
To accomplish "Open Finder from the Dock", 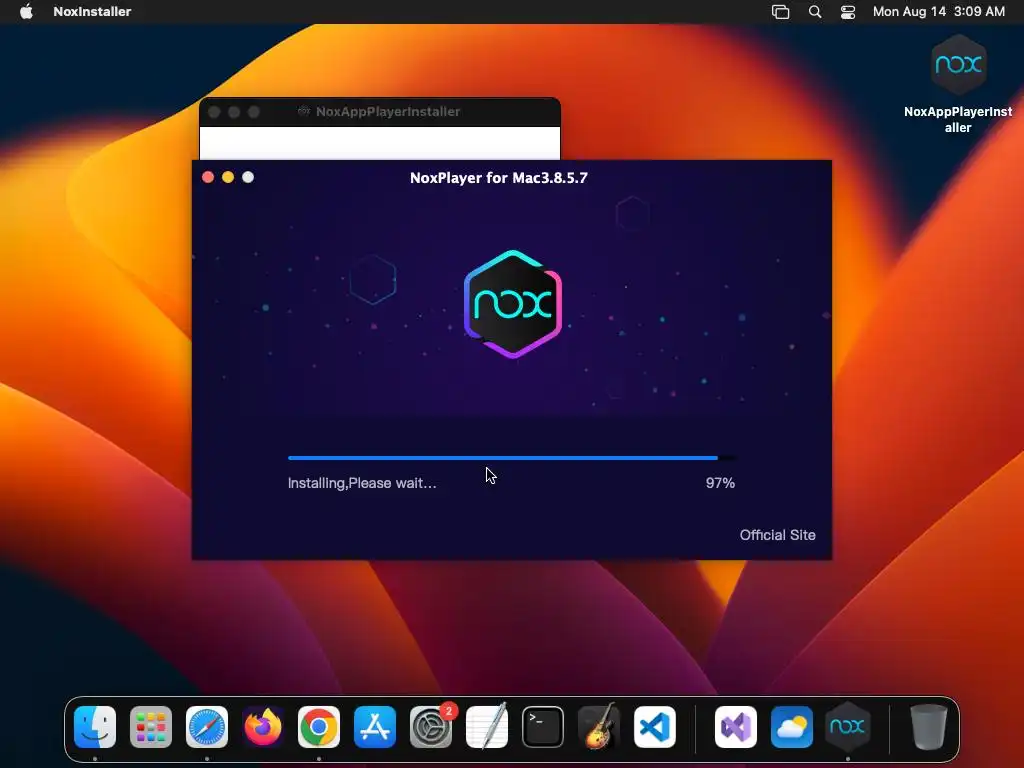I will pos(95,727).
